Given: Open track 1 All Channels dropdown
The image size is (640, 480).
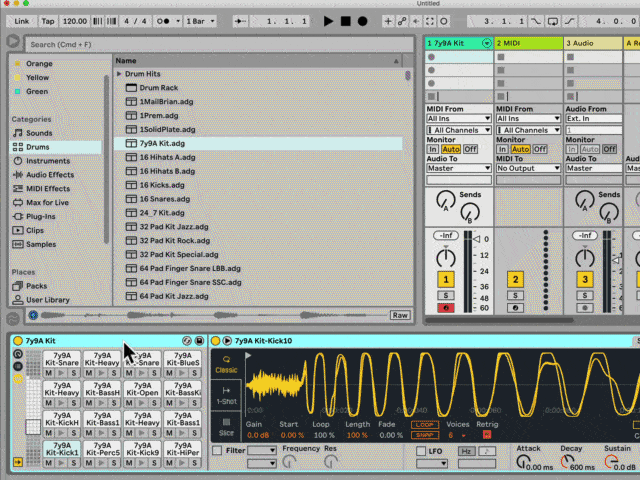Looking at the screenshot, I should tap(458, 130).
